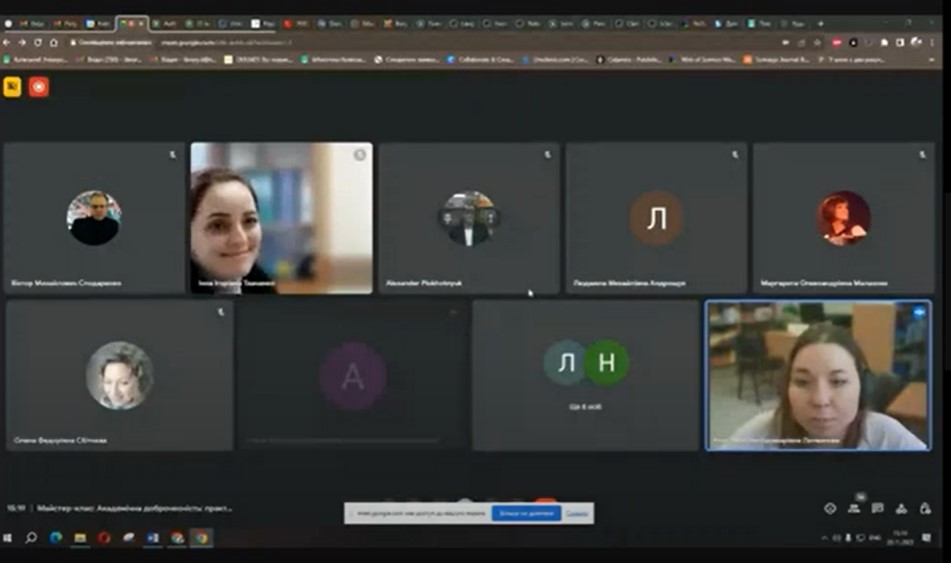Click the tile with purple 'A' avatar
Screen dimensions: 951x563
[352, 375]
